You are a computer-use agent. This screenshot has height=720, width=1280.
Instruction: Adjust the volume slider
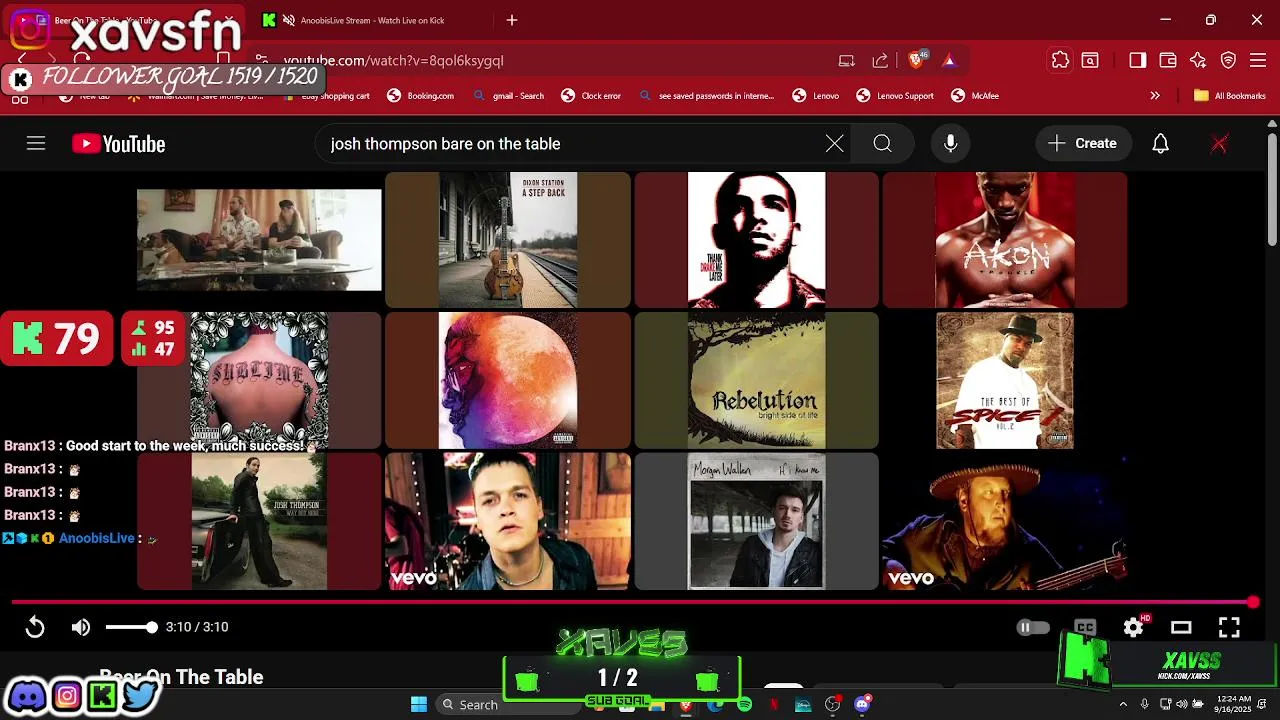click(131, 627)
